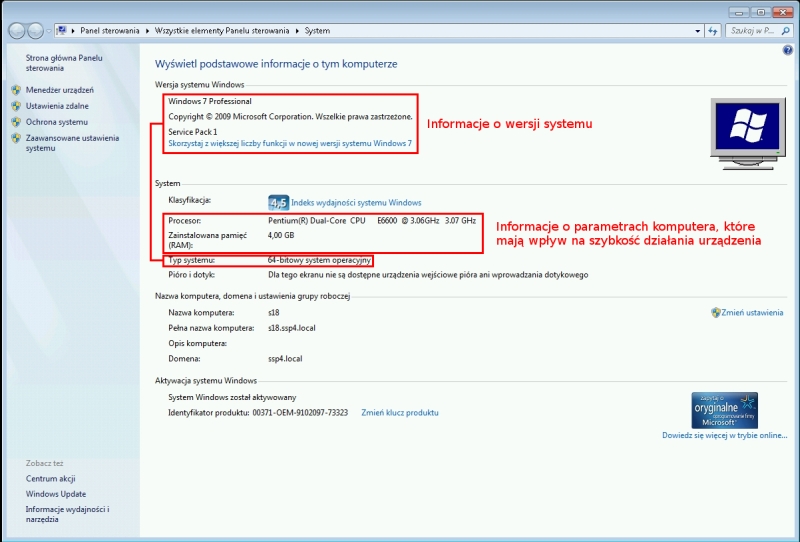Click the Windows logo monitor image

point(747,134)
